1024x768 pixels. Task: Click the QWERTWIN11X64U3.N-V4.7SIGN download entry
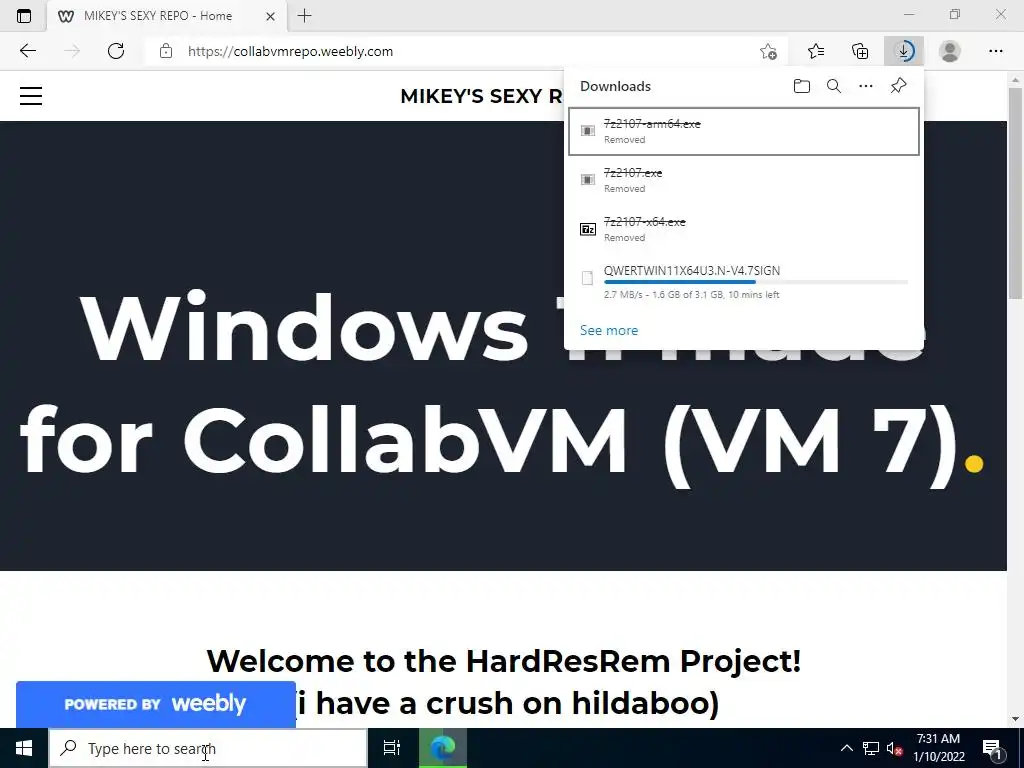[744, 282]
